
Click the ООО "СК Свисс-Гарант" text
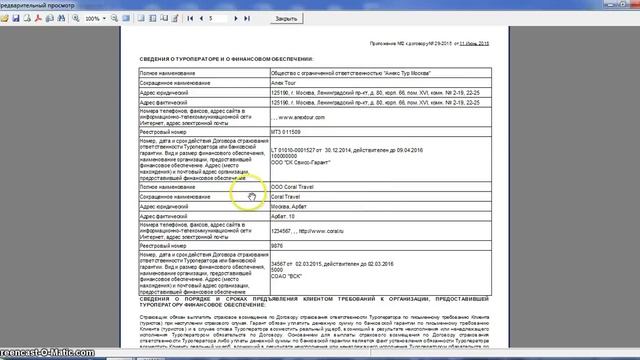300,162
